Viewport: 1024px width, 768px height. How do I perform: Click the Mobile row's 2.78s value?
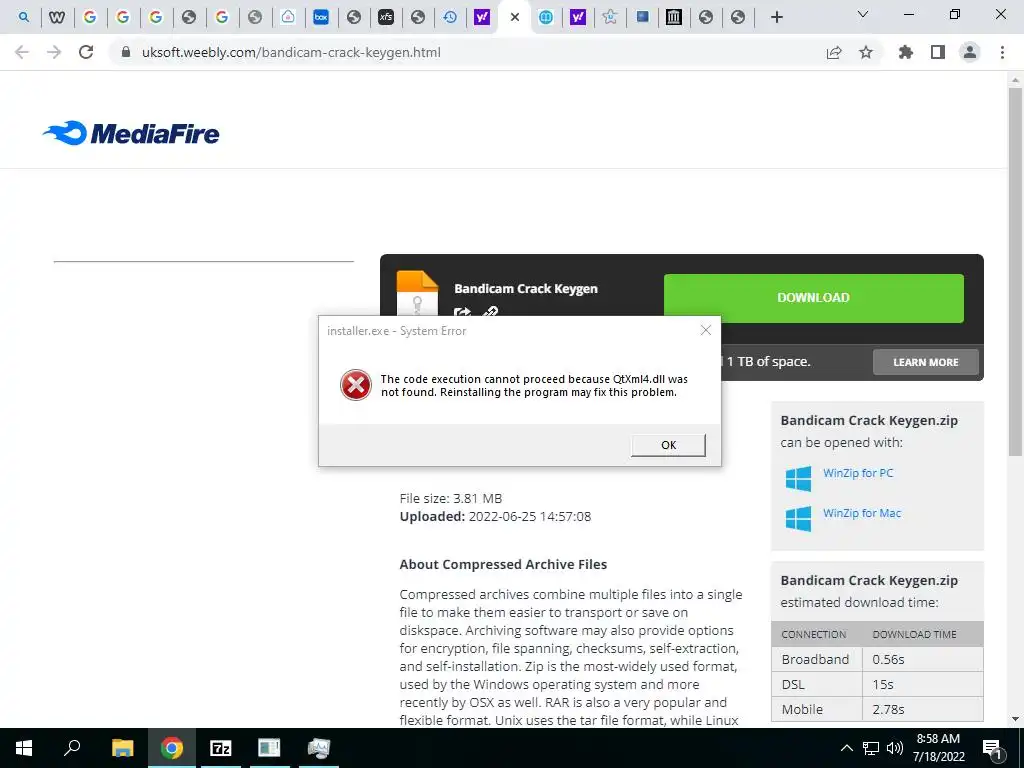pos(888,709)
